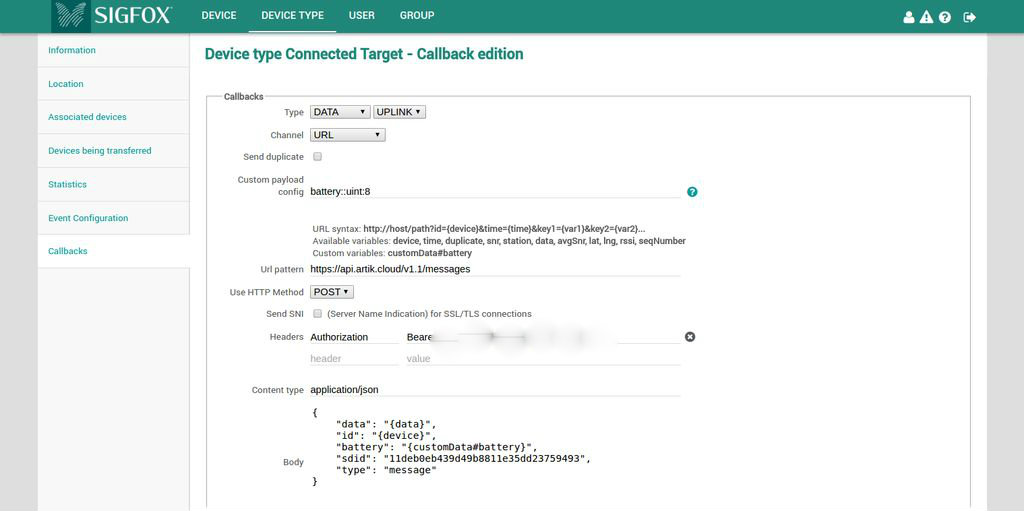Open the GROUP menu

coord(417,16)
